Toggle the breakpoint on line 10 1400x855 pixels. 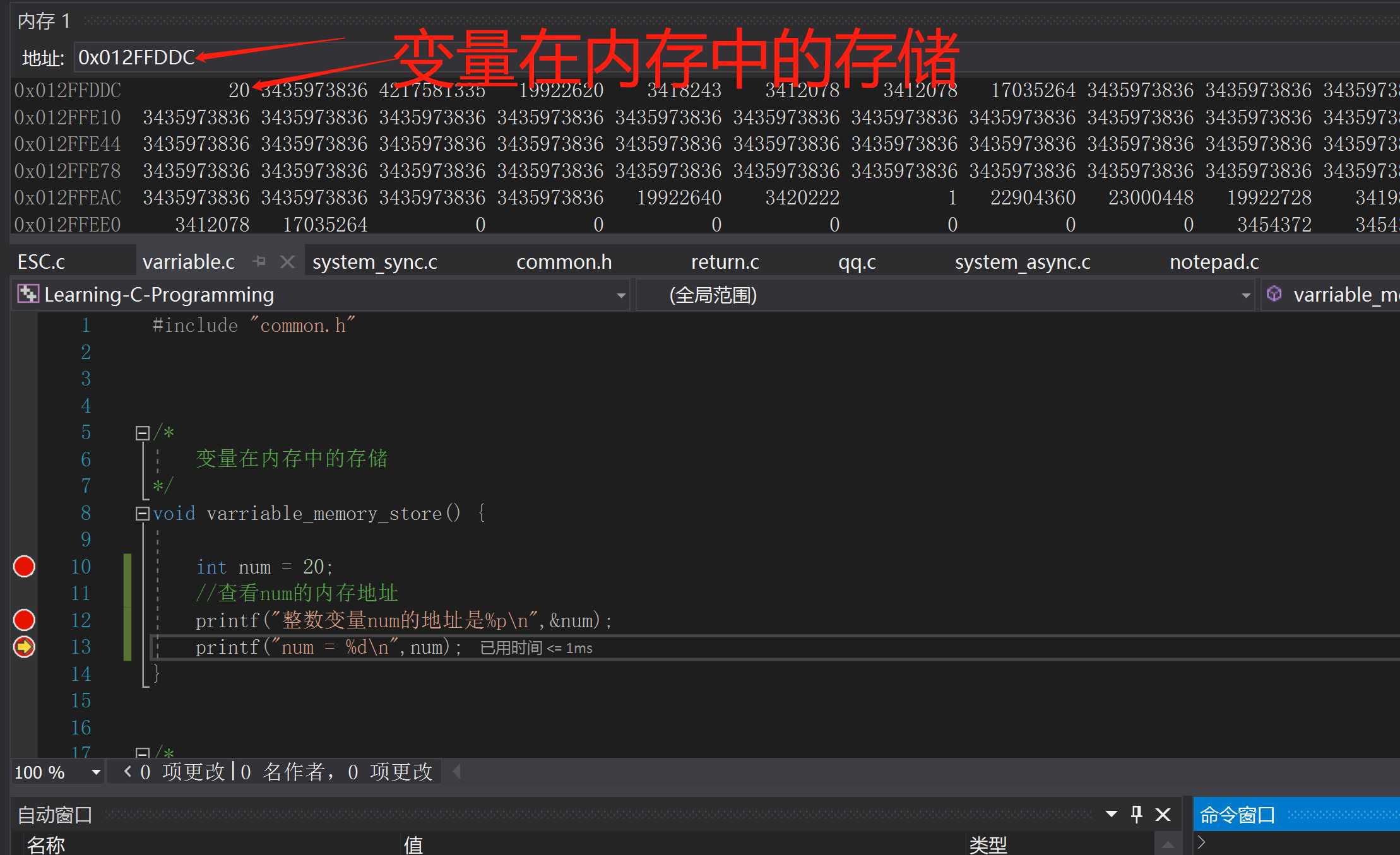click(24, 567)
